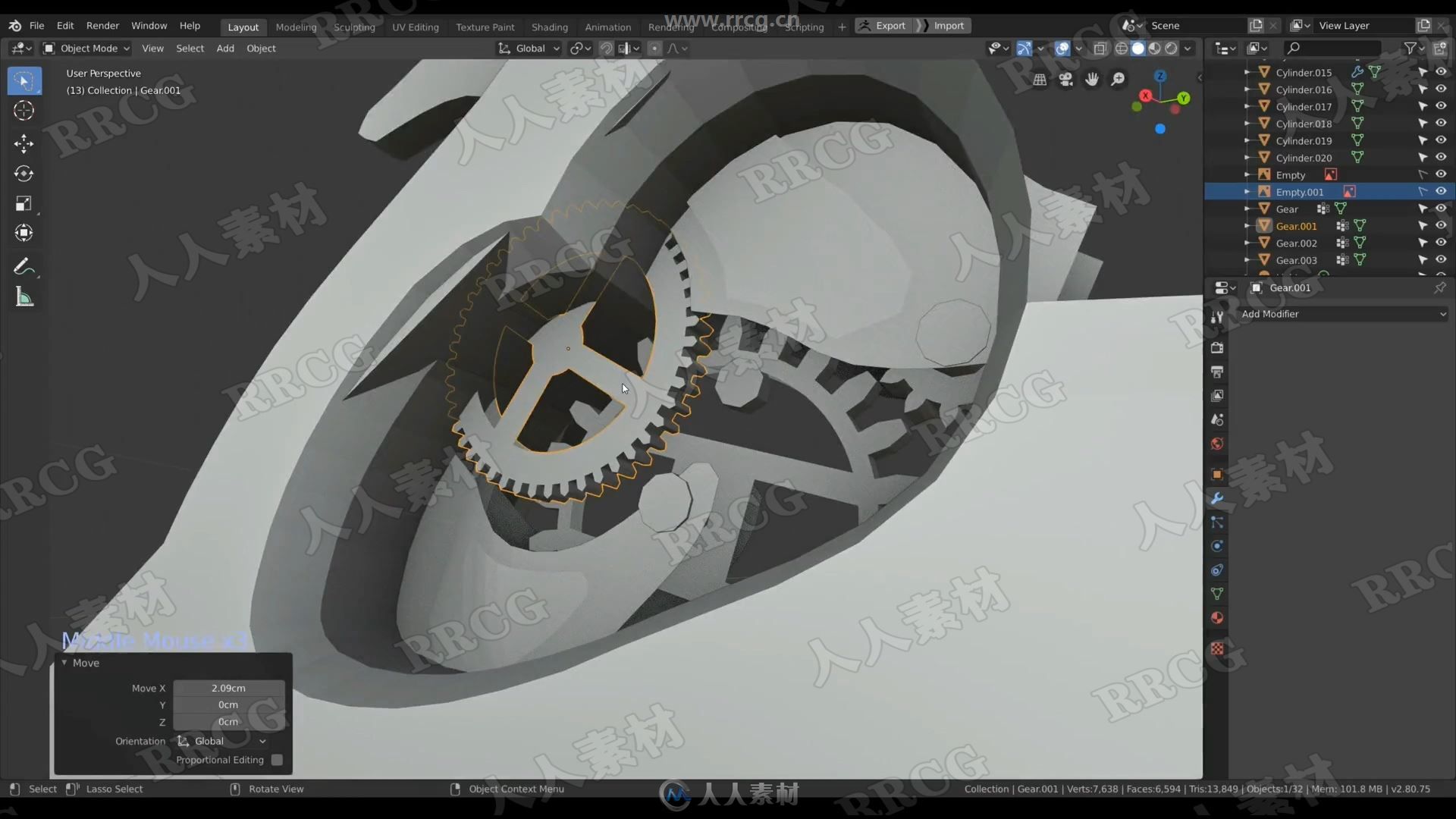The width and height of the screenshot is (1456, 819).
Task: Toggle visibility of Gear.001 object
Action: click(1441, 225)
